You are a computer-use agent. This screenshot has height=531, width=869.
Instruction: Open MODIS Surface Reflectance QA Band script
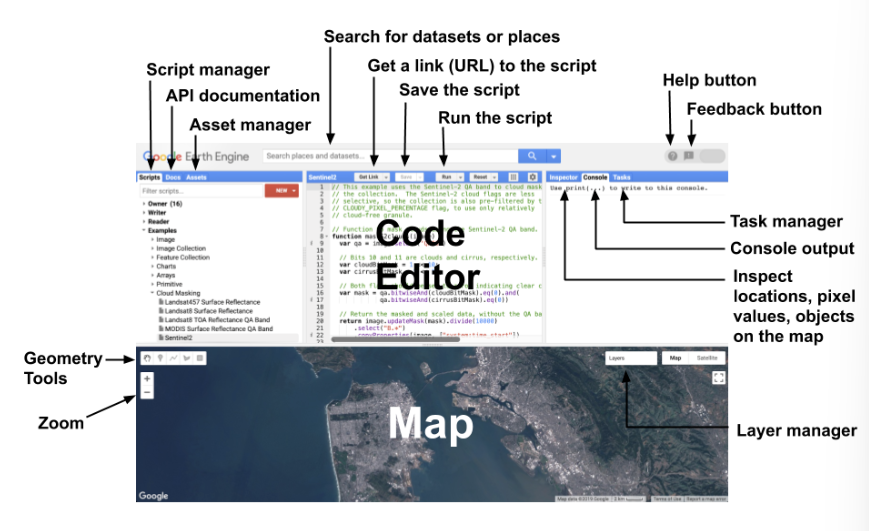pos(219,329)
